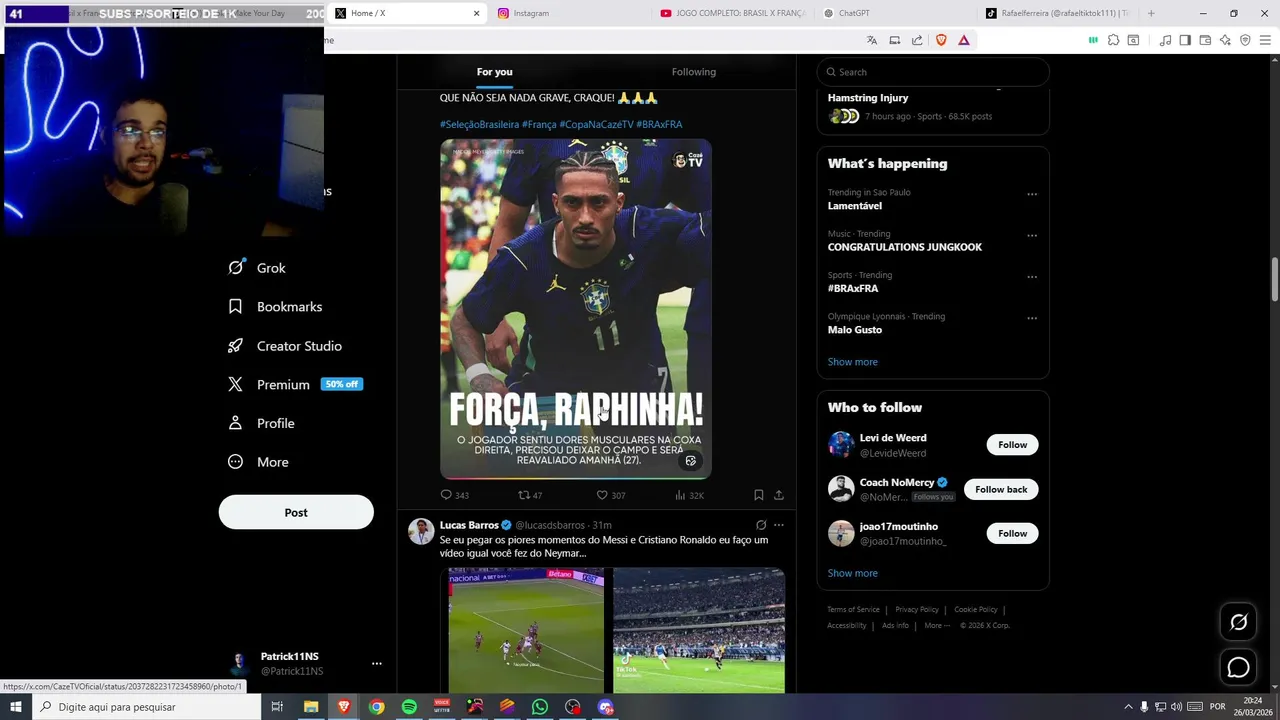Open the floating Messages chat button

[x=1238, y=667]
